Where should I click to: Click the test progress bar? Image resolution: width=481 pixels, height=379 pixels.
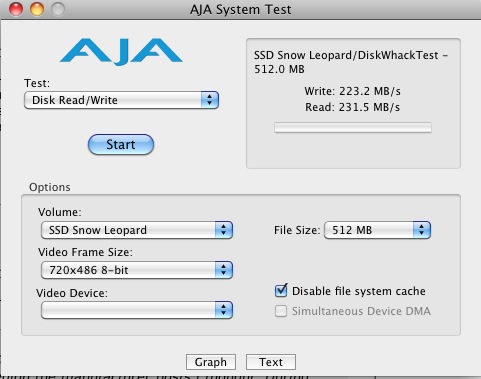pos(353,128)
